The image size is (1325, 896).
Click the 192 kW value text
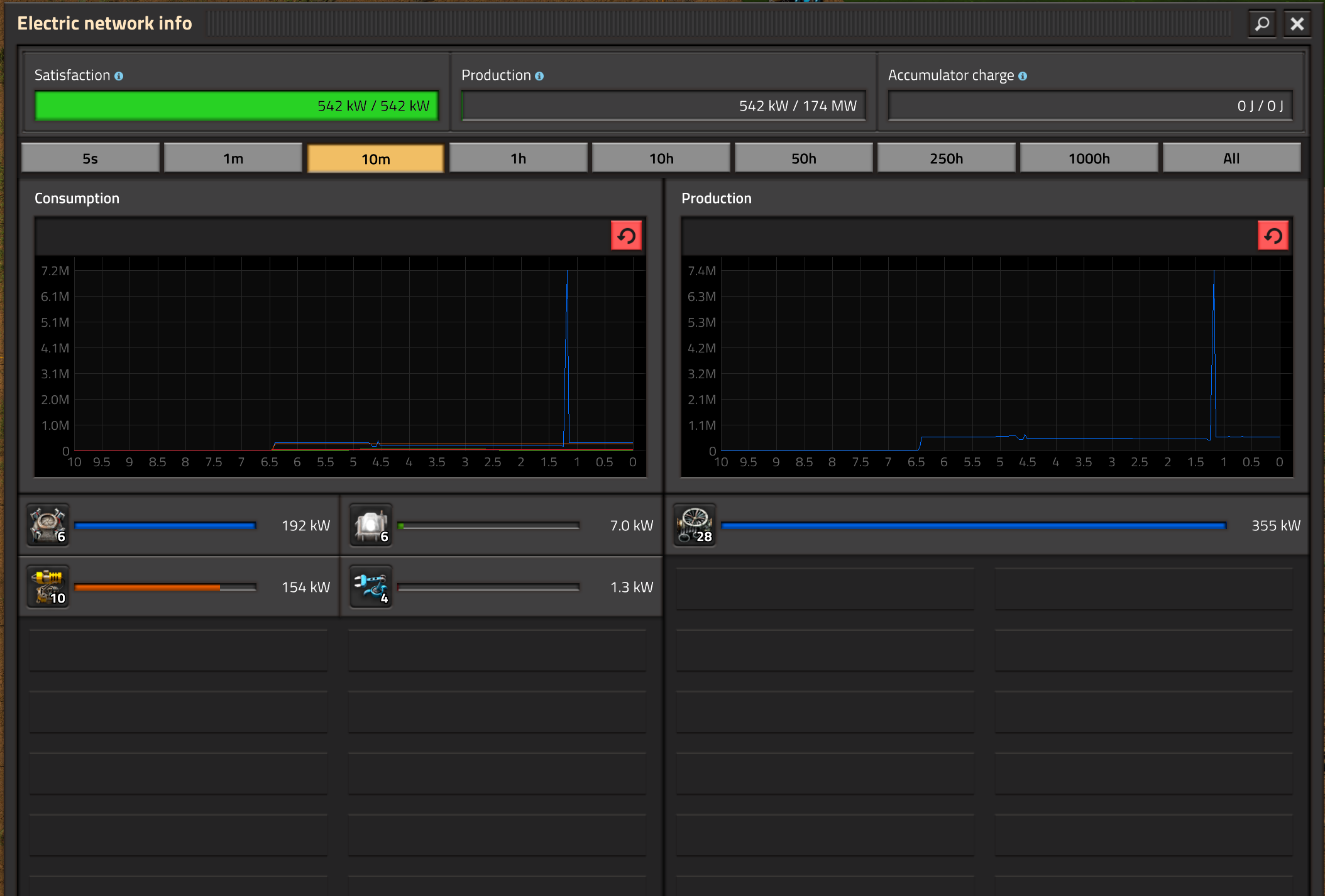[x=305, y=525]
